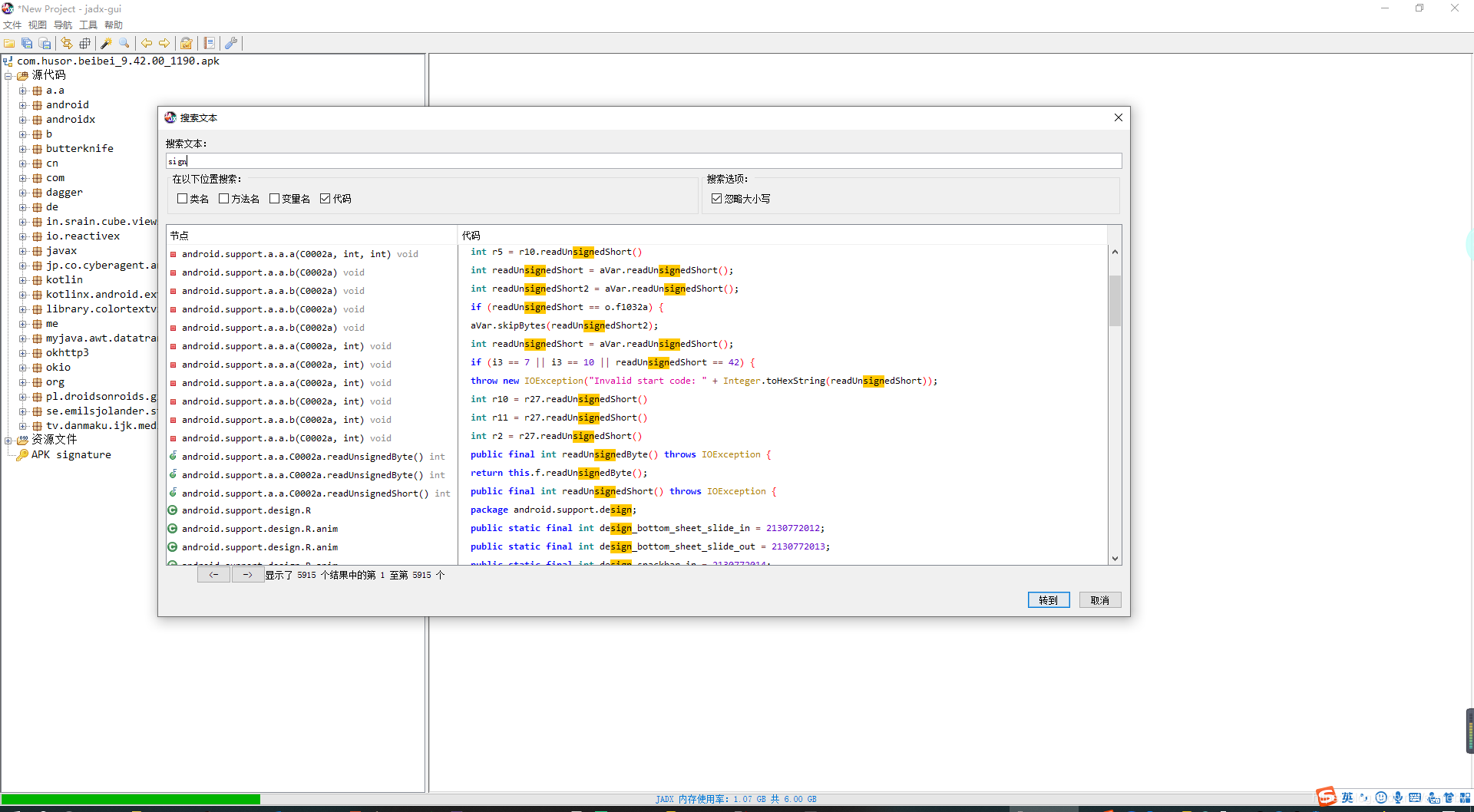Open the Sogou skin shirt icon
This screenshot has height=812, width=1474.
point(1449,798)
